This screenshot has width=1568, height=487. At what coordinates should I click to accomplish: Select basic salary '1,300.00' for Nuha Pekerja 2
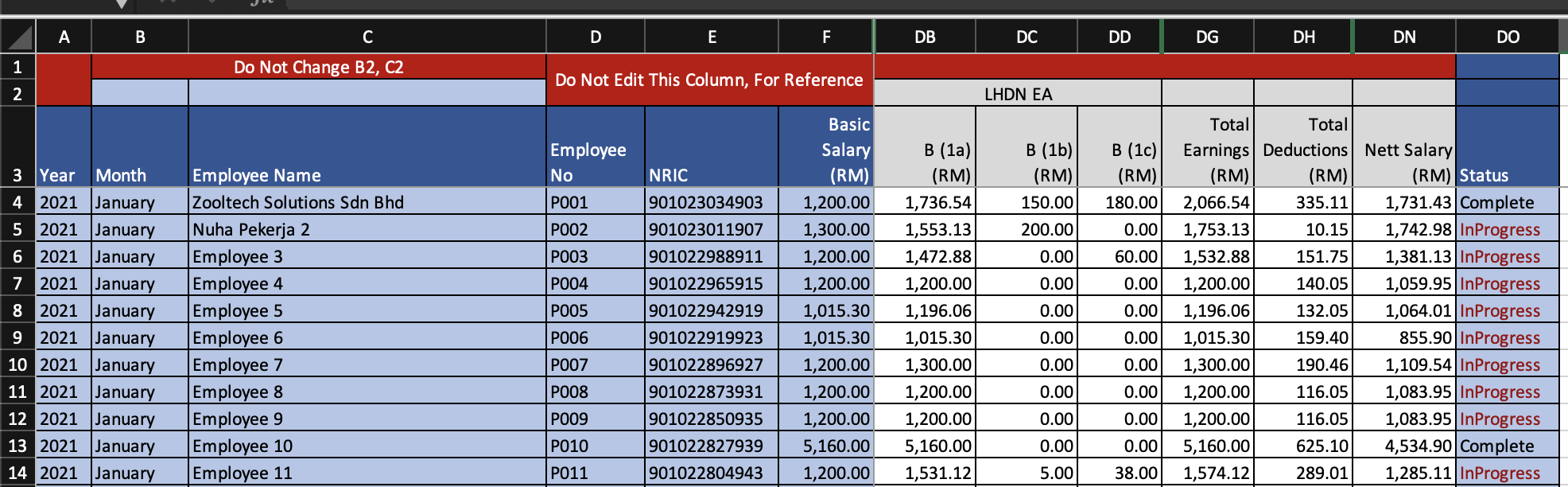coord(826,229)
